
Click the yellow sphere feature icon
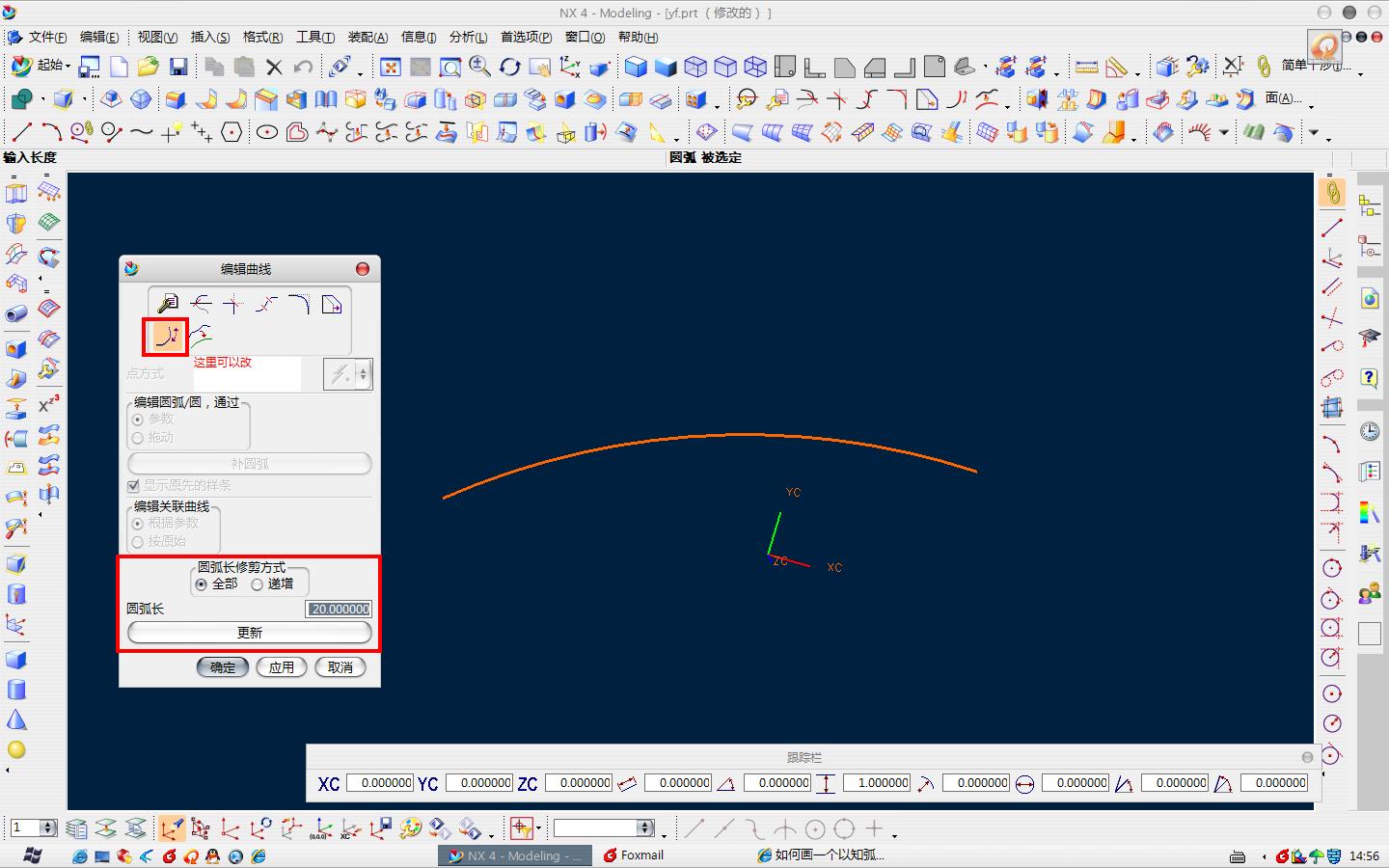coord(16,749)
